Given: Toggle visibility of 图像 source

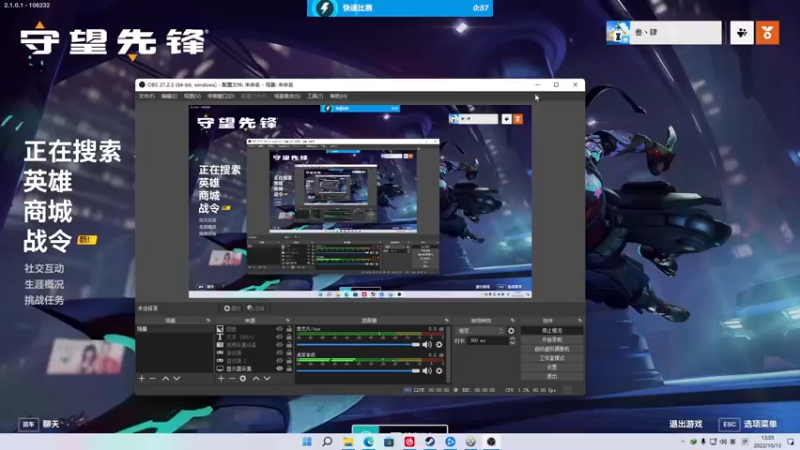Looking at the screenshot, I should (x=279, y=329).
